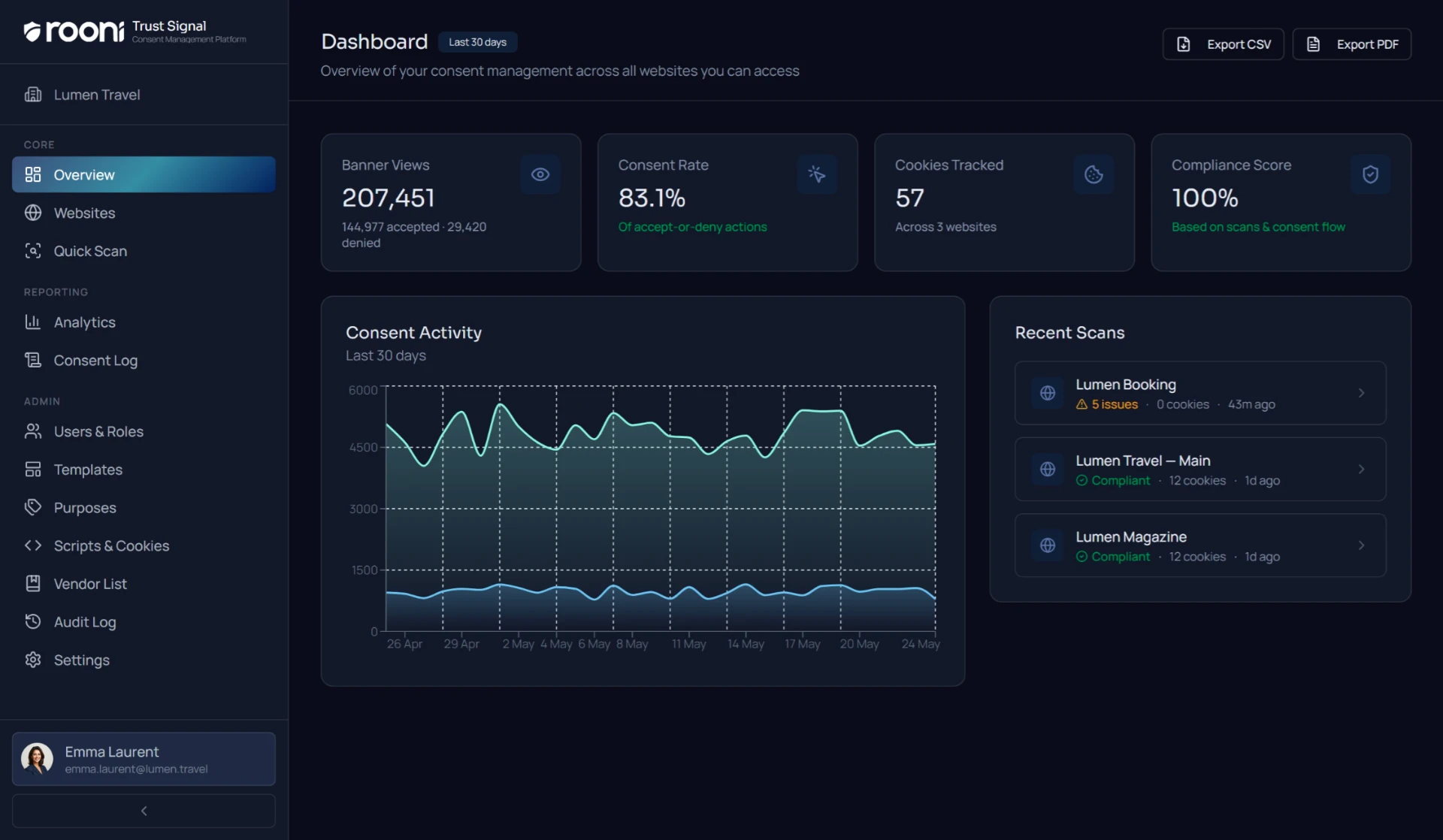Click the cookie icon on Cookies Tracked card
The width and height of the screenshot is (1443, 840).
(1094, 174)
